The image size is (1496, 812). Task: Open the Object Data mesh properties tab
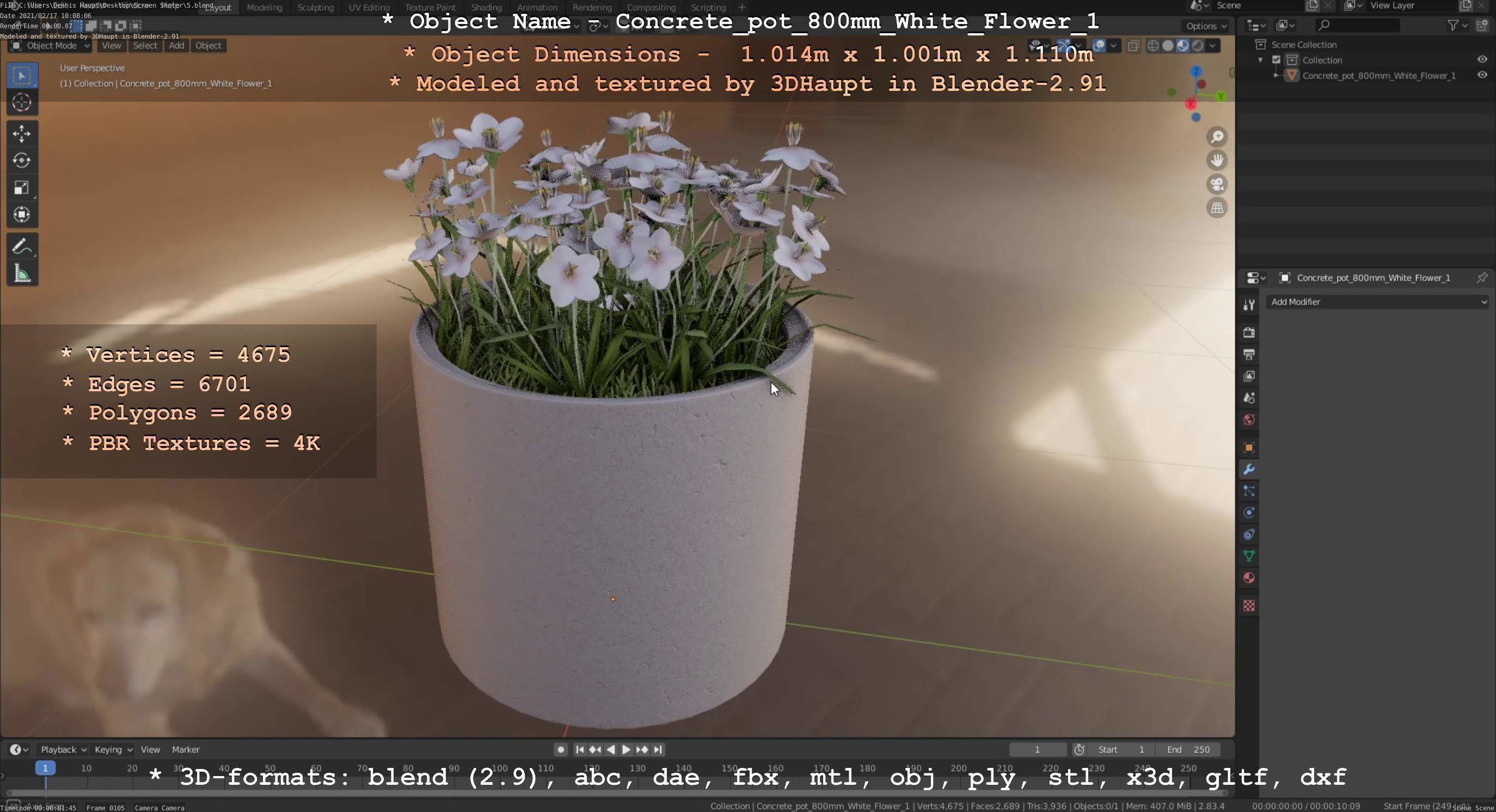1249,556
